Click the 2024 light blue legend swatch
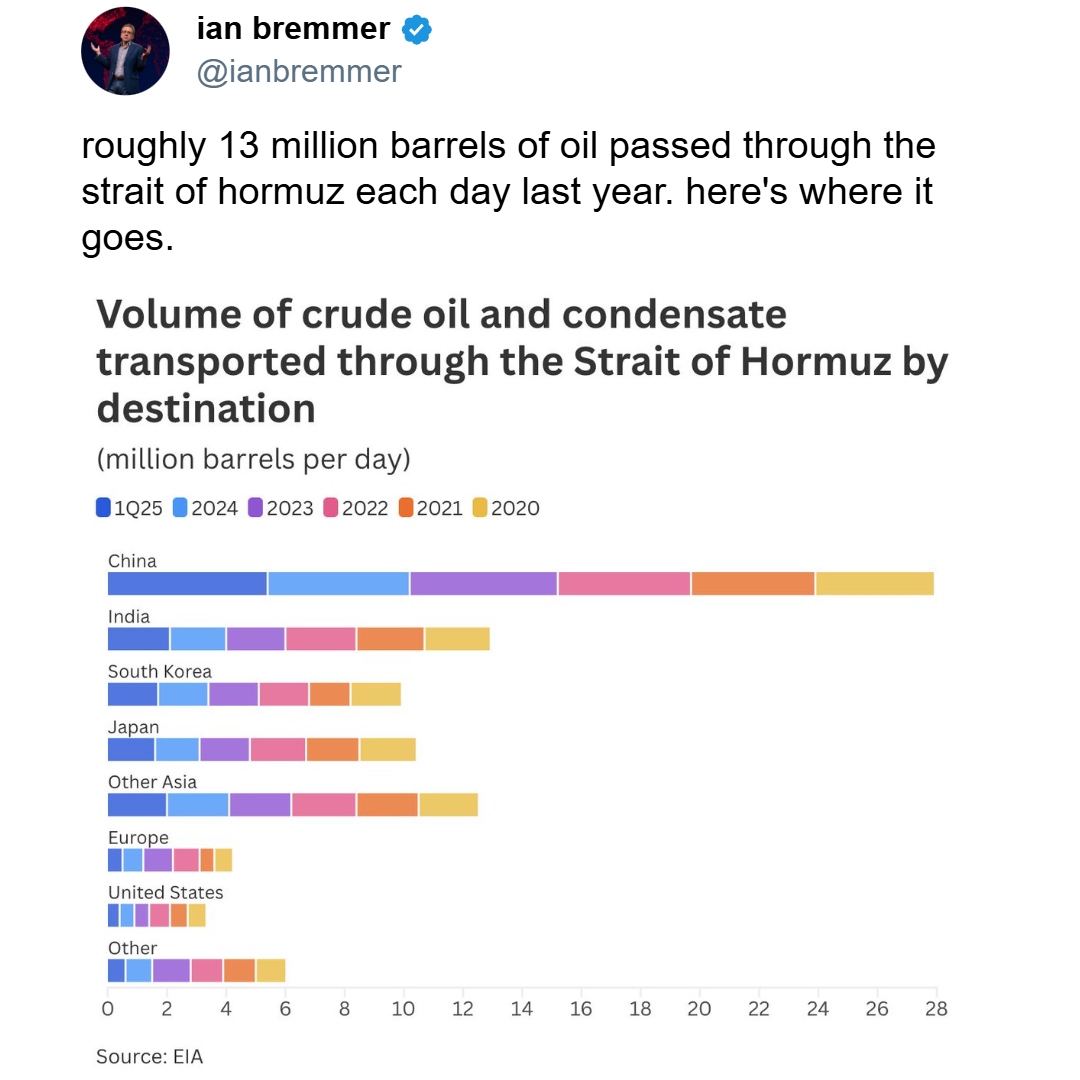The height and width of the screenshot is (1080, 1080). click(181, 508)
